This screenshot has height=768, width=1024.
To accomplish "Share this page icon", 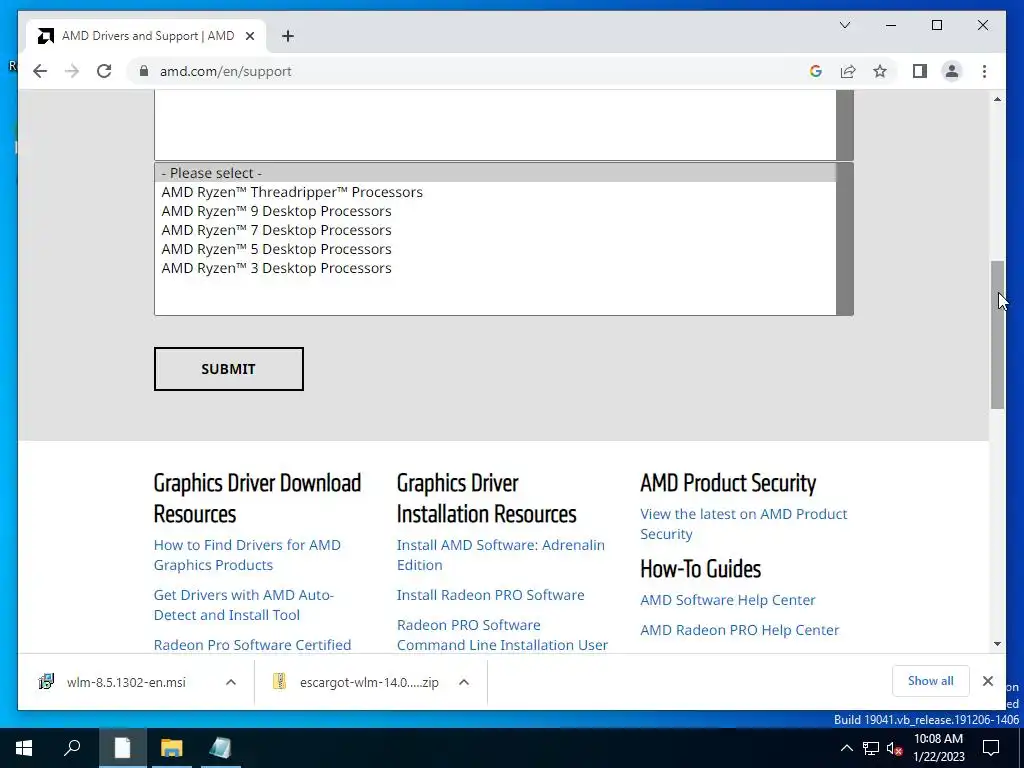I will pyautogui.click(x=848, y=71).
